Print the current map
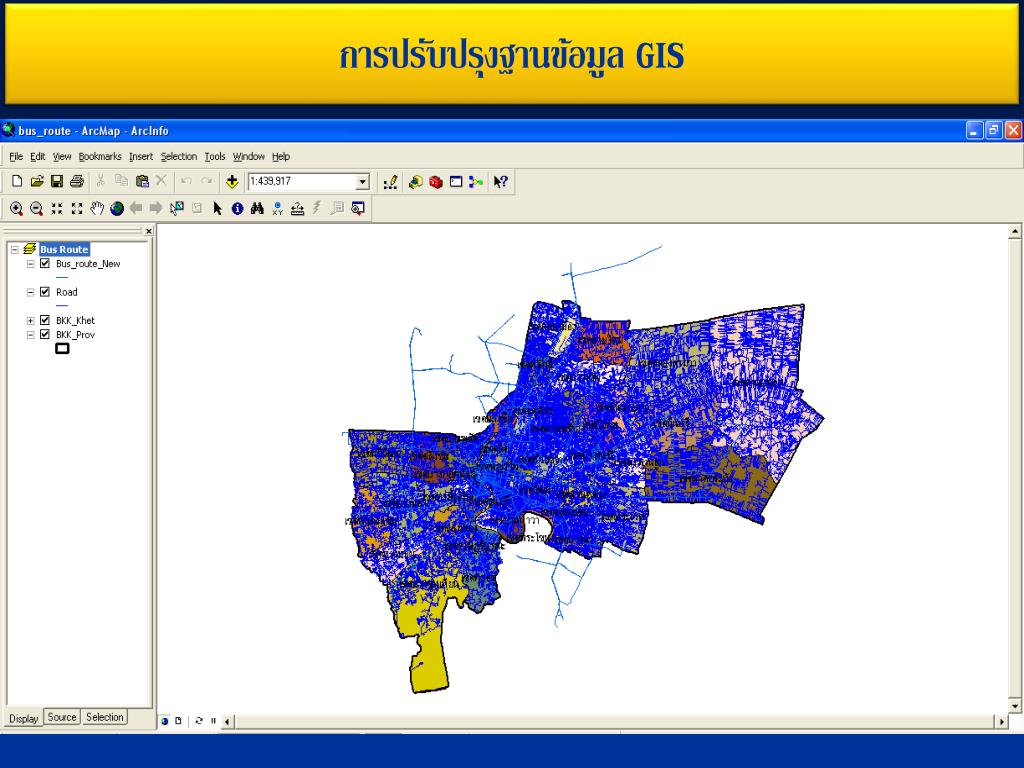The image size is (1024, 768). [77, 182]
